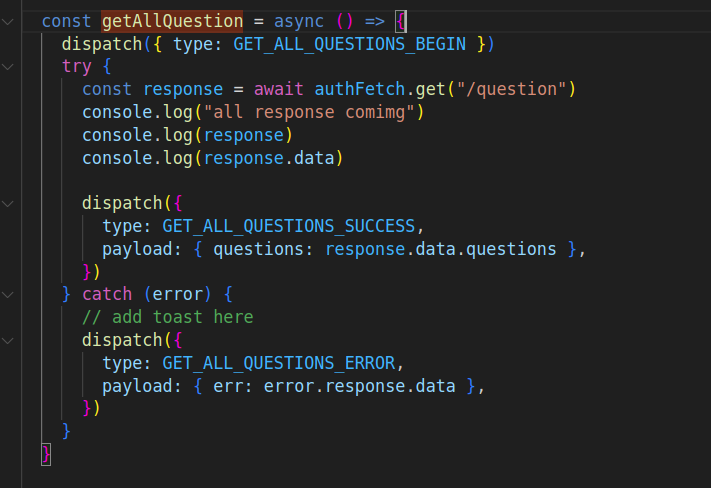Collapse the try block fold chevron
The height and width of the screenshot is (488, 711).
tap(8, 66)
